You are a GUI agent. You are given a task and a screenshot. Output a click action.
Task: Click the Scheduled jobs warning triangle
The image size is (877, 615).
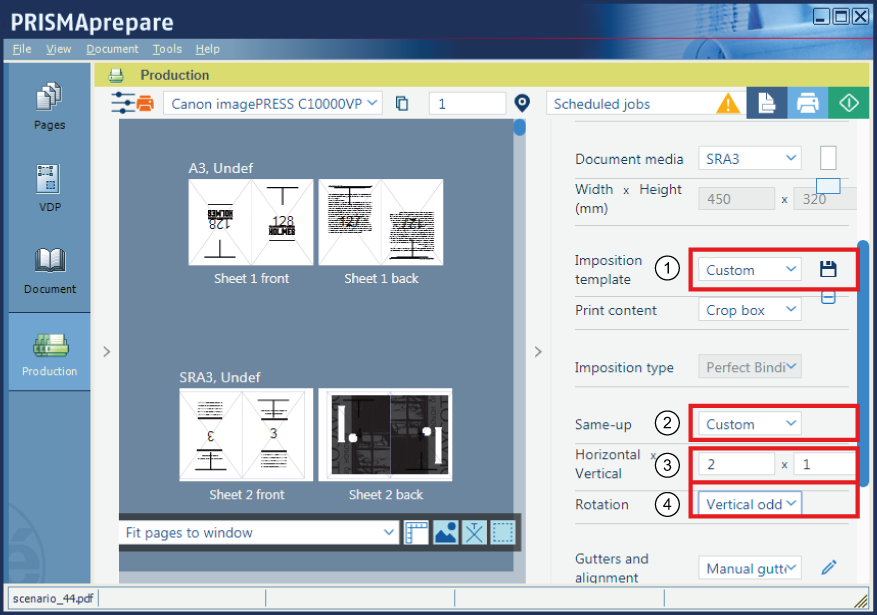pyautogui.click(x=728, y=103)
